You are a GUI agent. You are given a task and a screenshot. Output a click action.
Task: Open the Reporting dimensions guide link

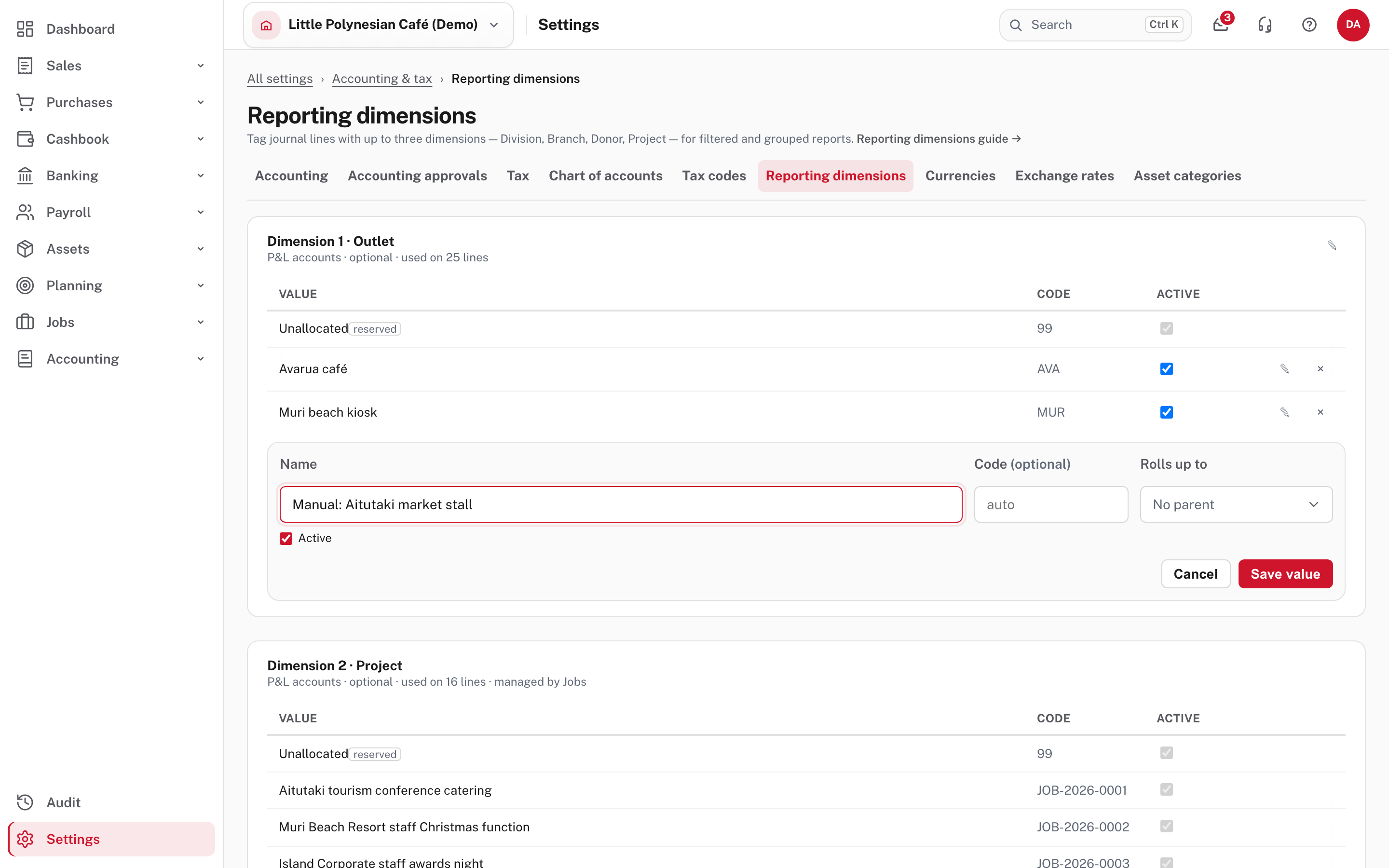(939, 139)
